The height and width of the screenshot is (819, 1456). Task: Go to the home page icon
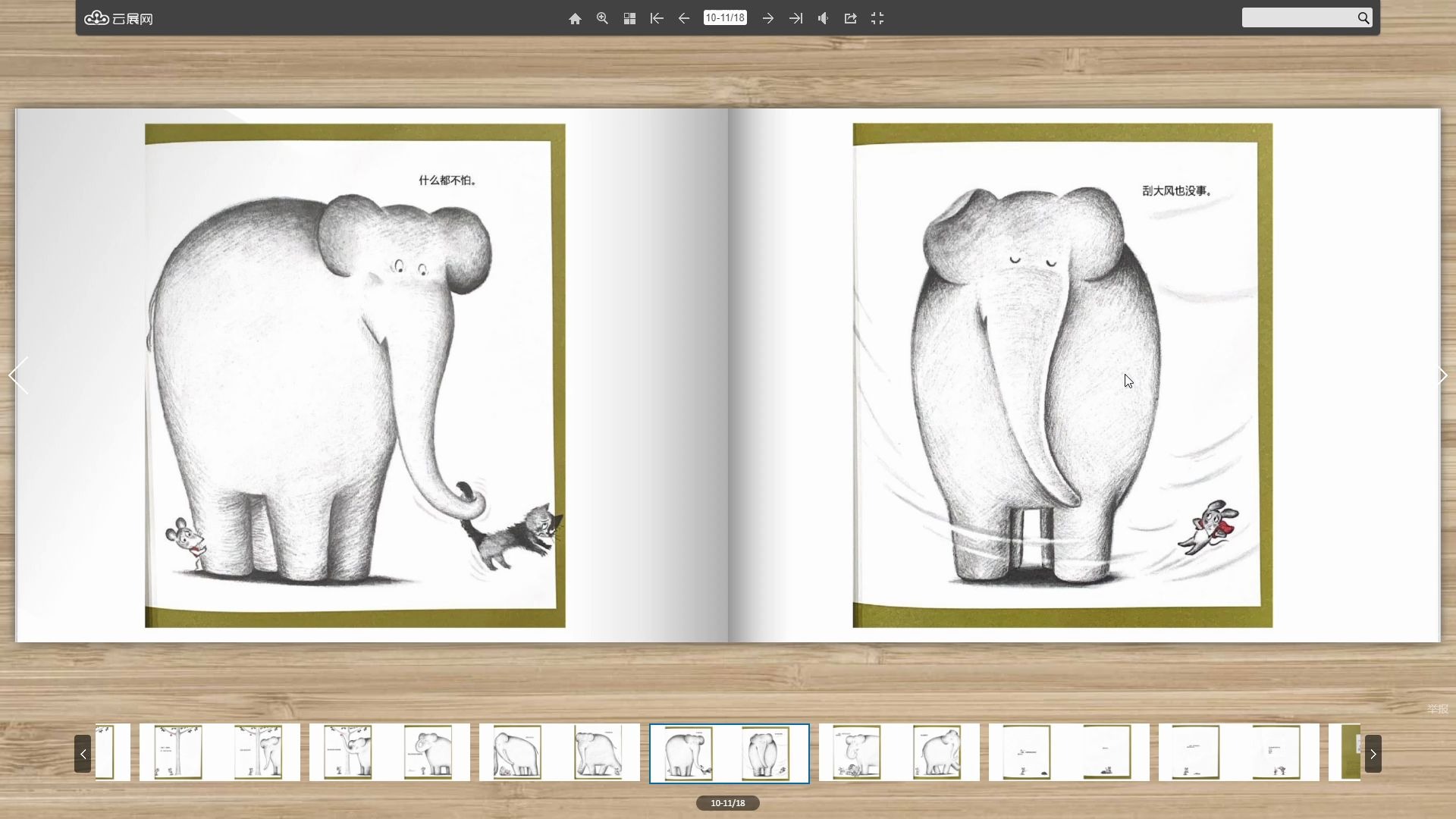coord(575,18)
